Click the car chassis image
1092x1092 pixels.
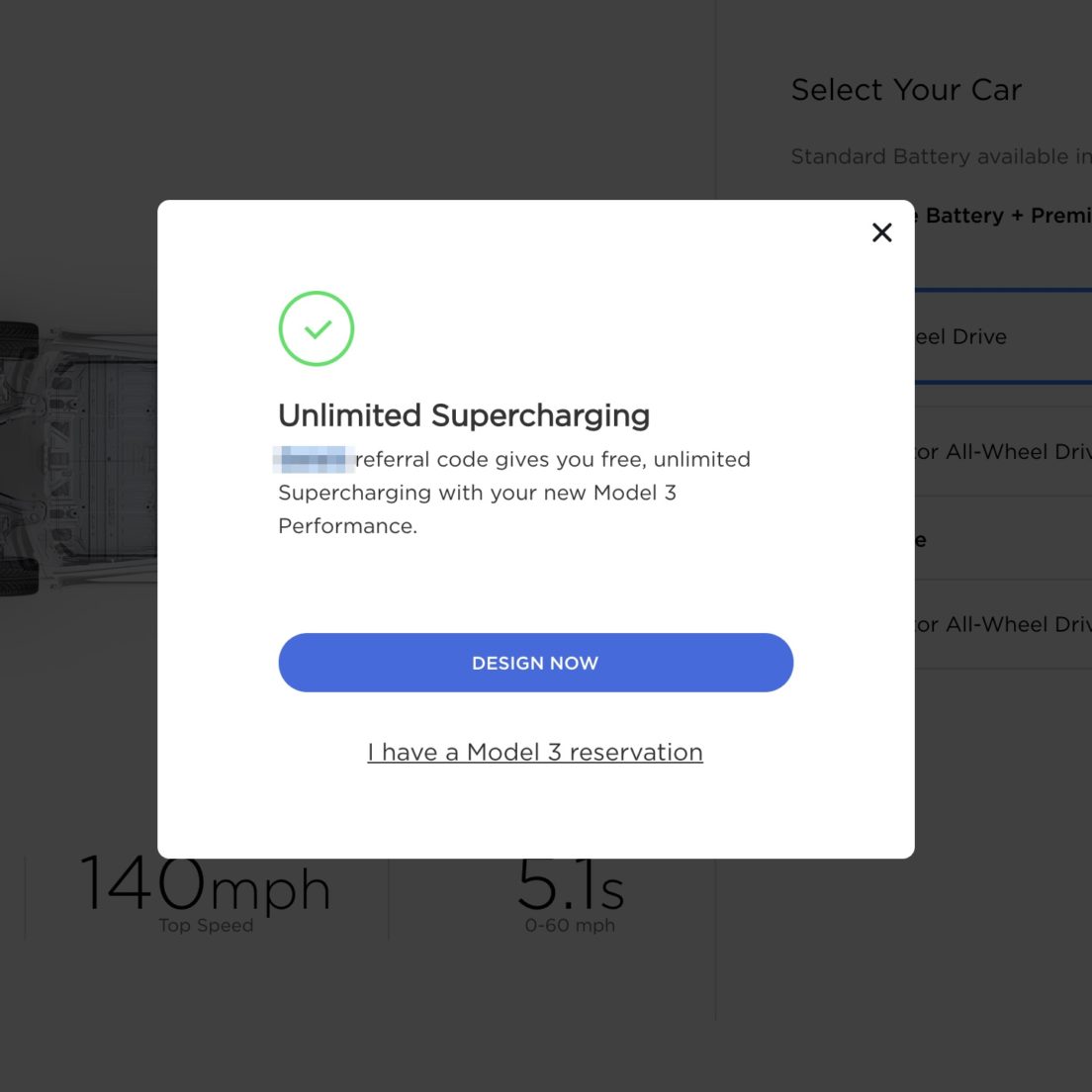(78, 458)
